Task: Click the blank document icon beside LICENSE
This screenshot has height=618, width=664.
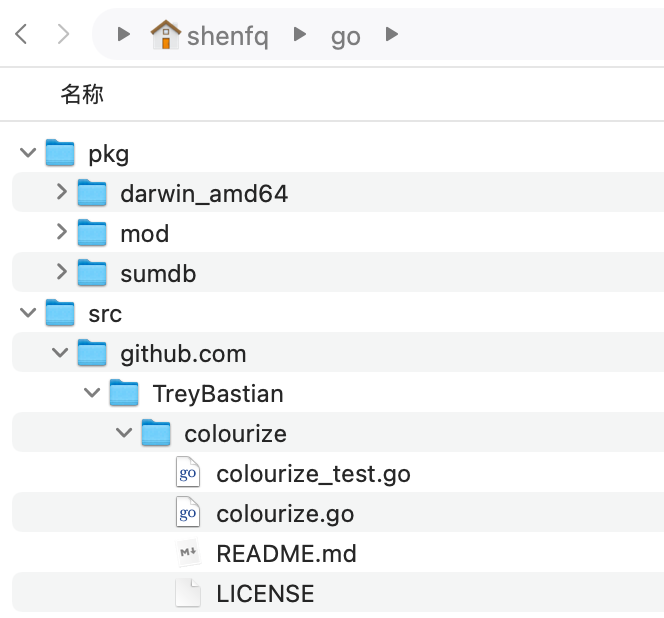Action: click(188, 594)
